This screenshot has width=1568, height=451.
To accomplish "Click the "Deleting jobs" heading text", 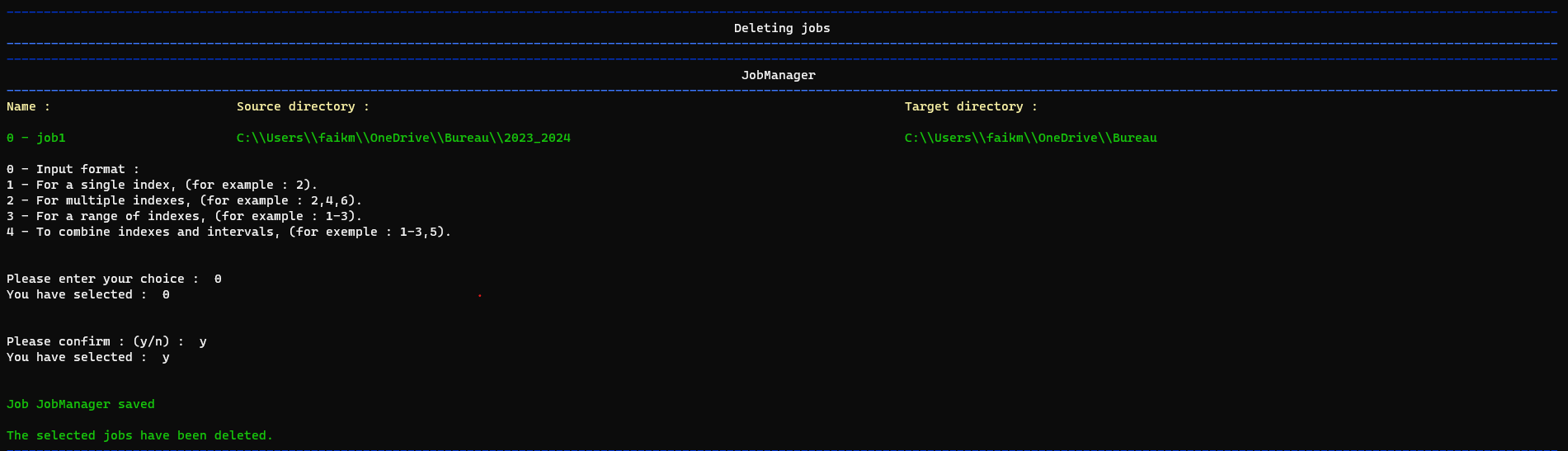I will [x=781, y=28].
